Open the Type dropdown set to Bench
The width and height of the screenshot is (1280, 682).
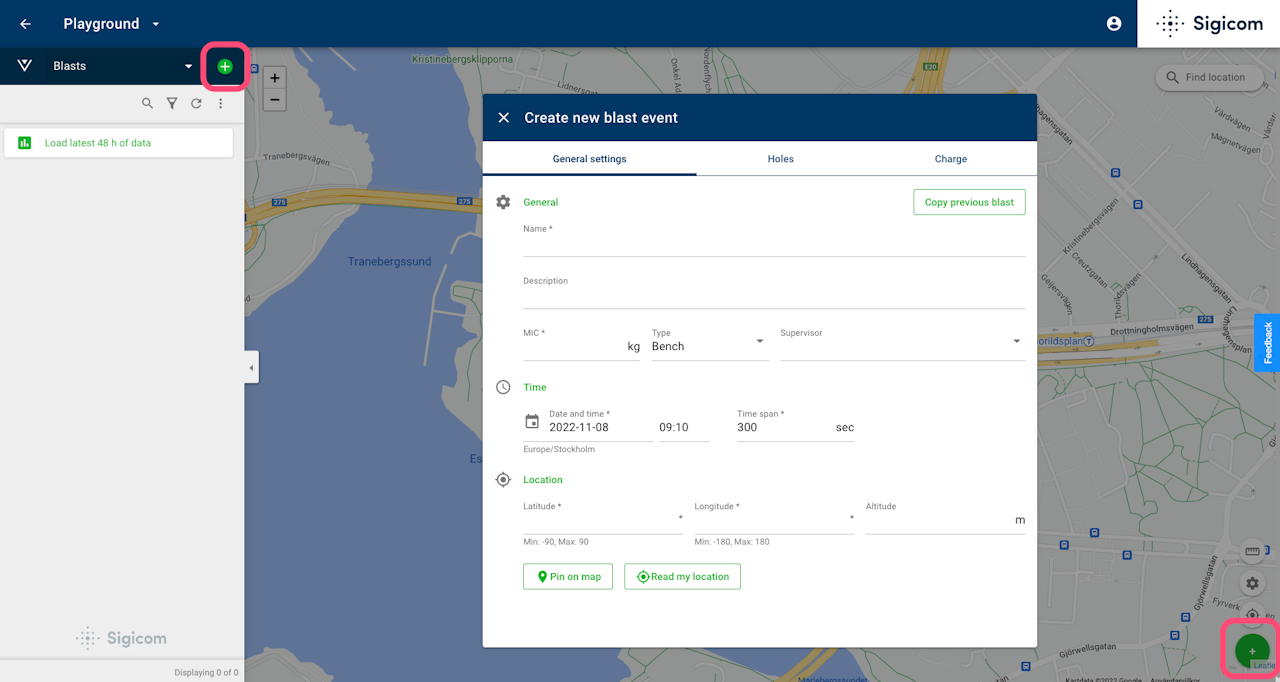tap(709, 346)
